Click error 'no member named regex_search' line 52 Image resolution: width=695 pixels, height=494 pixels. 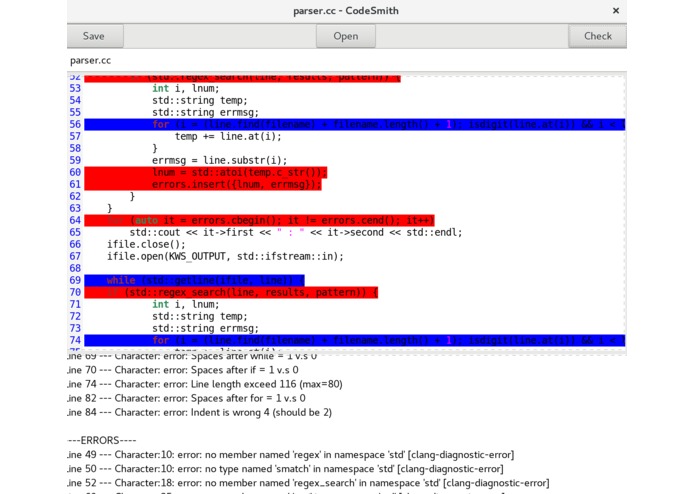(308, 483)
